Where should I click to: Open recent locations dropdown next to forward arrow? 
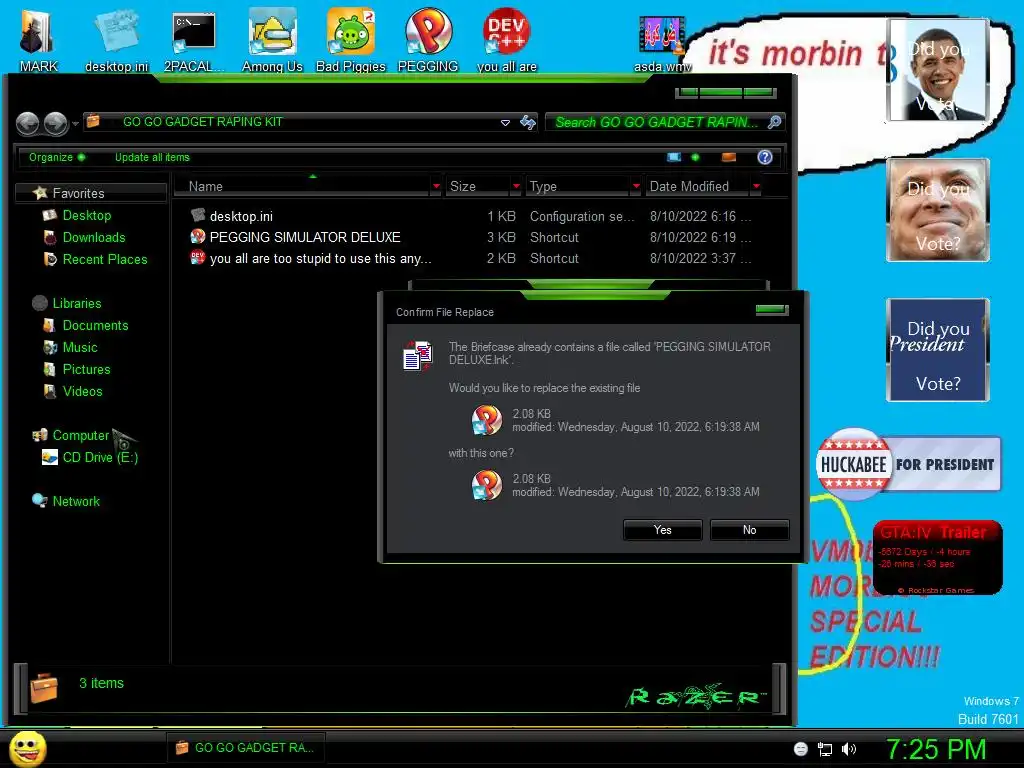(76, 123)
